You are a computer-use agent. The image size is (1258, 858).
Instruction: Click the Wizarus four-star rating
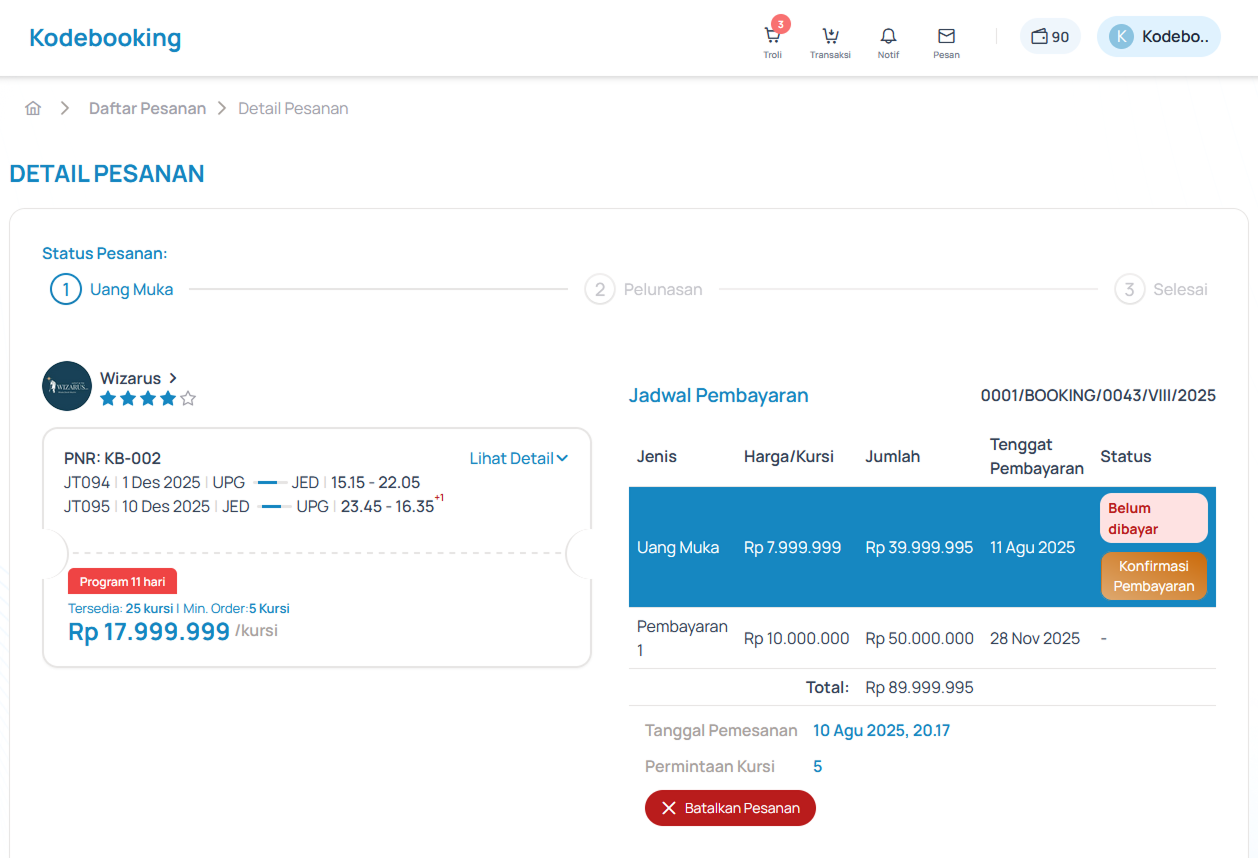point(148,399)
